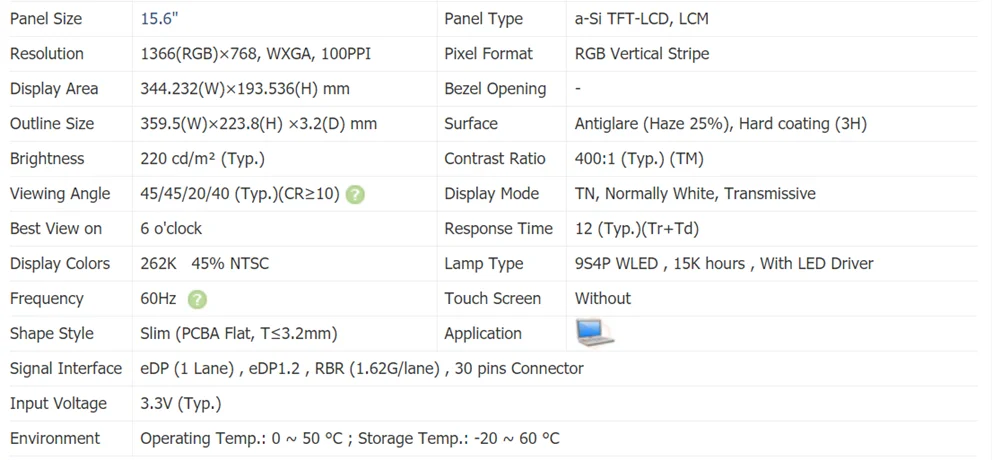The image size is (1000, 460).
Task: Select the Touch Screen 'Without' value
Action: click(602, 299)
